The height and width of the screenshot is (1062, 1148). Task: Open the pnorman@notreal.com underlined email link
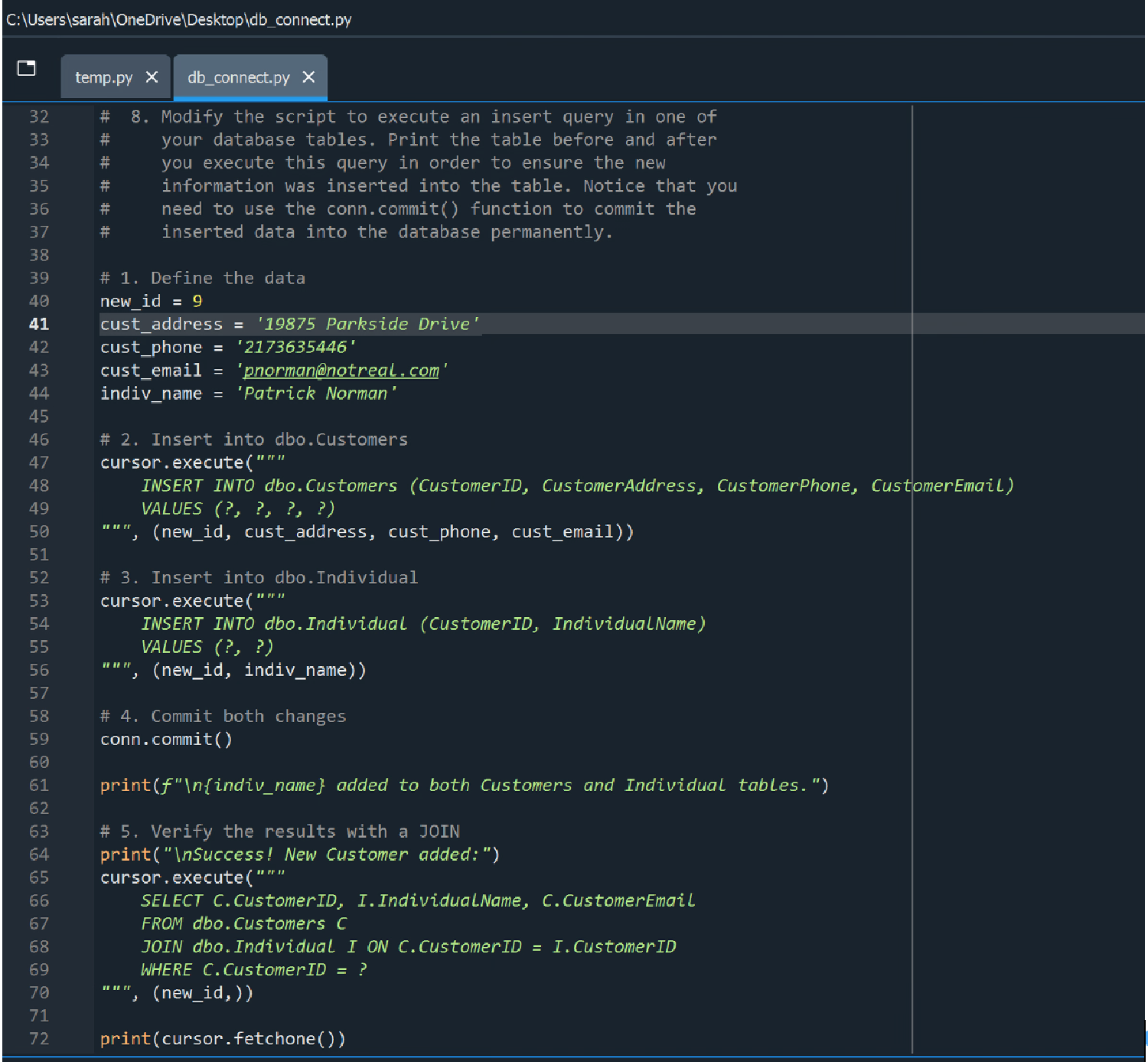(341, 371)
